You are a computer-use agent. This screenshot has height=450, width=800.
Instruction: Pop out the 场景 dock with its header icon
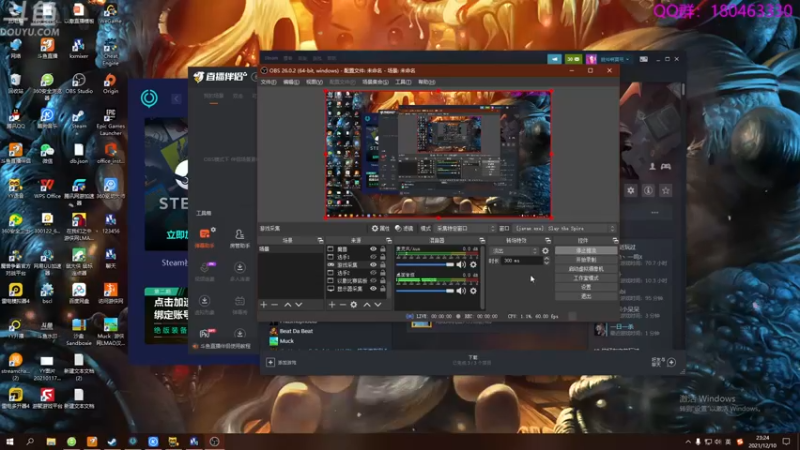[x=320, y=240]
